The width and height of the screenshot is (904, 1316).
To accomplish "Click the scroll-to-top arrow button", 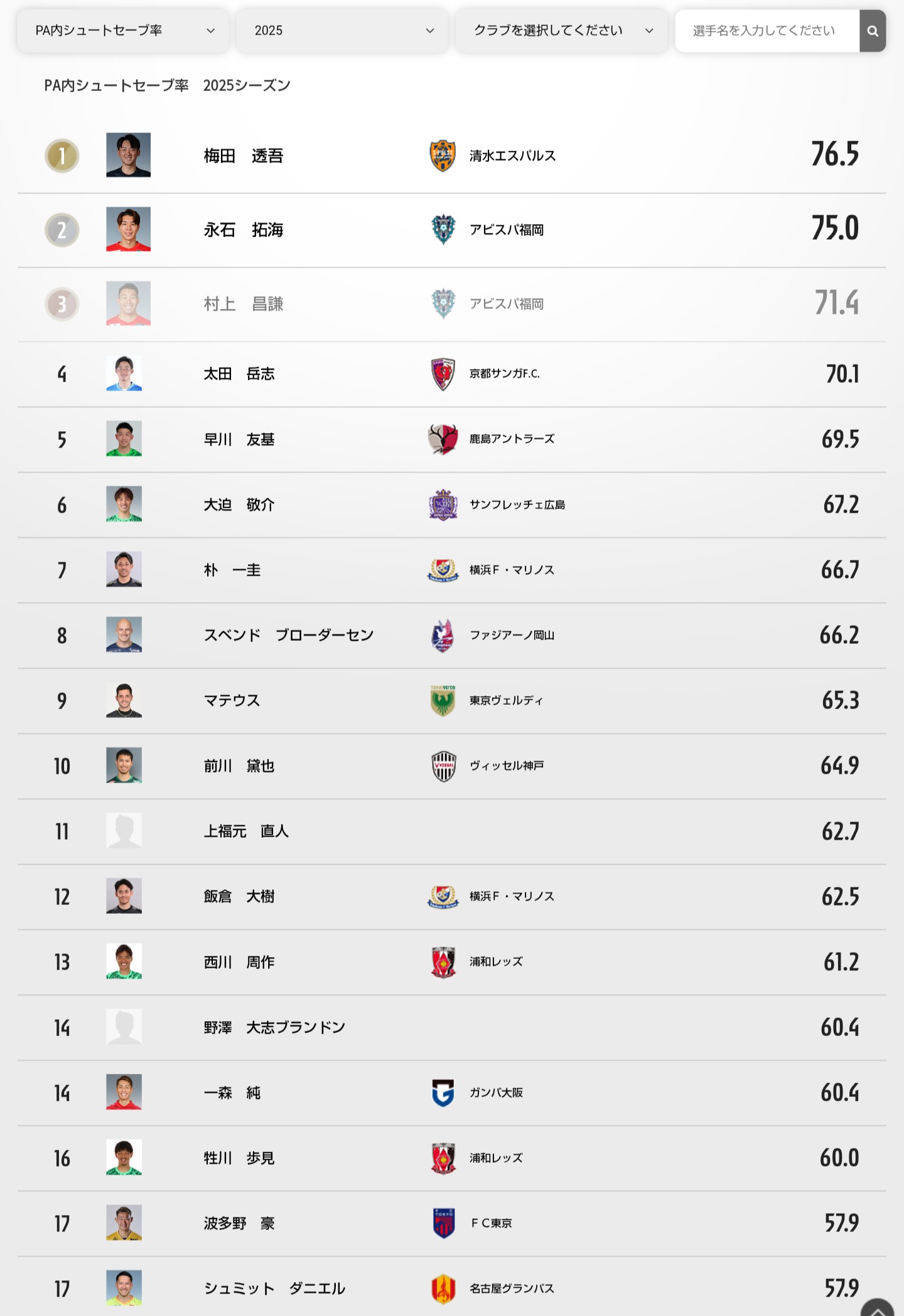I will click(877, 1307).
